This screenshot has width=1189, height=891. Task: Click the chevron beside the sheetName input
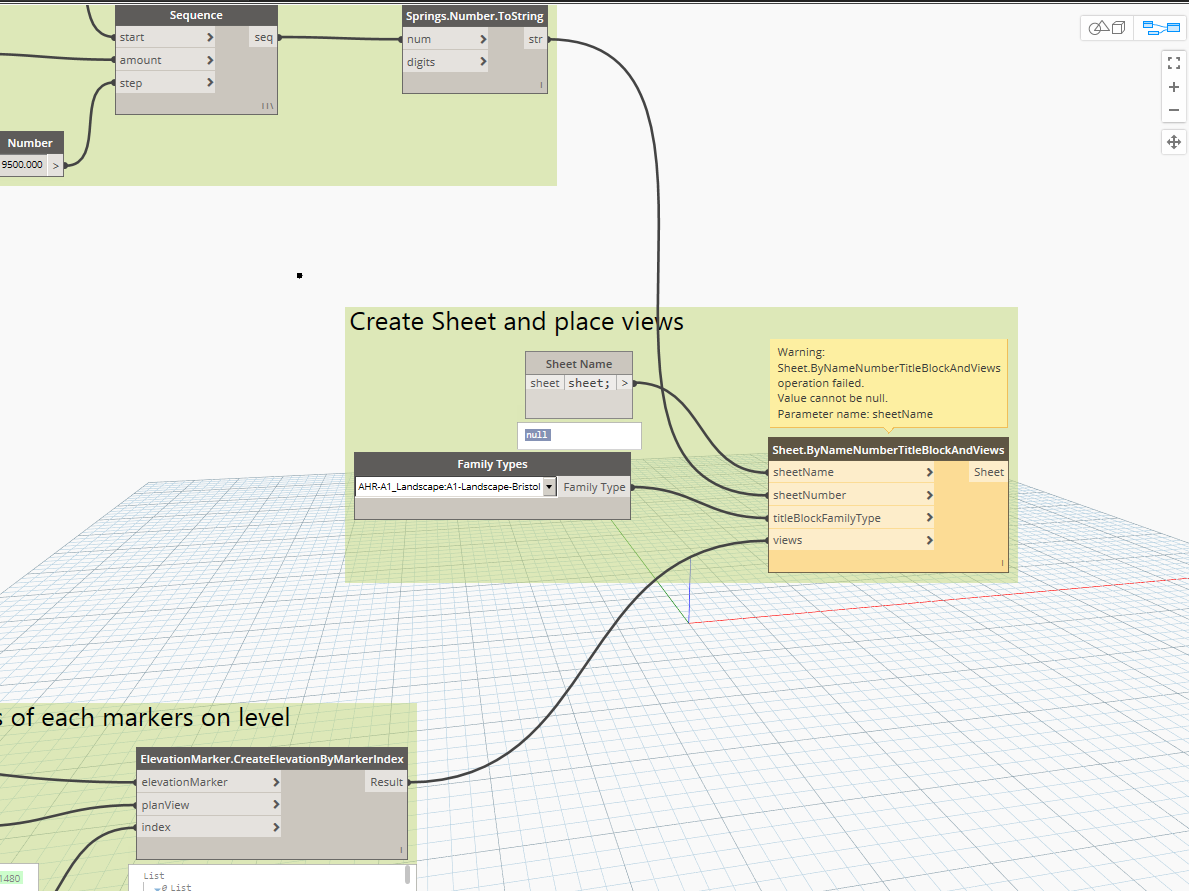point(929,472)
